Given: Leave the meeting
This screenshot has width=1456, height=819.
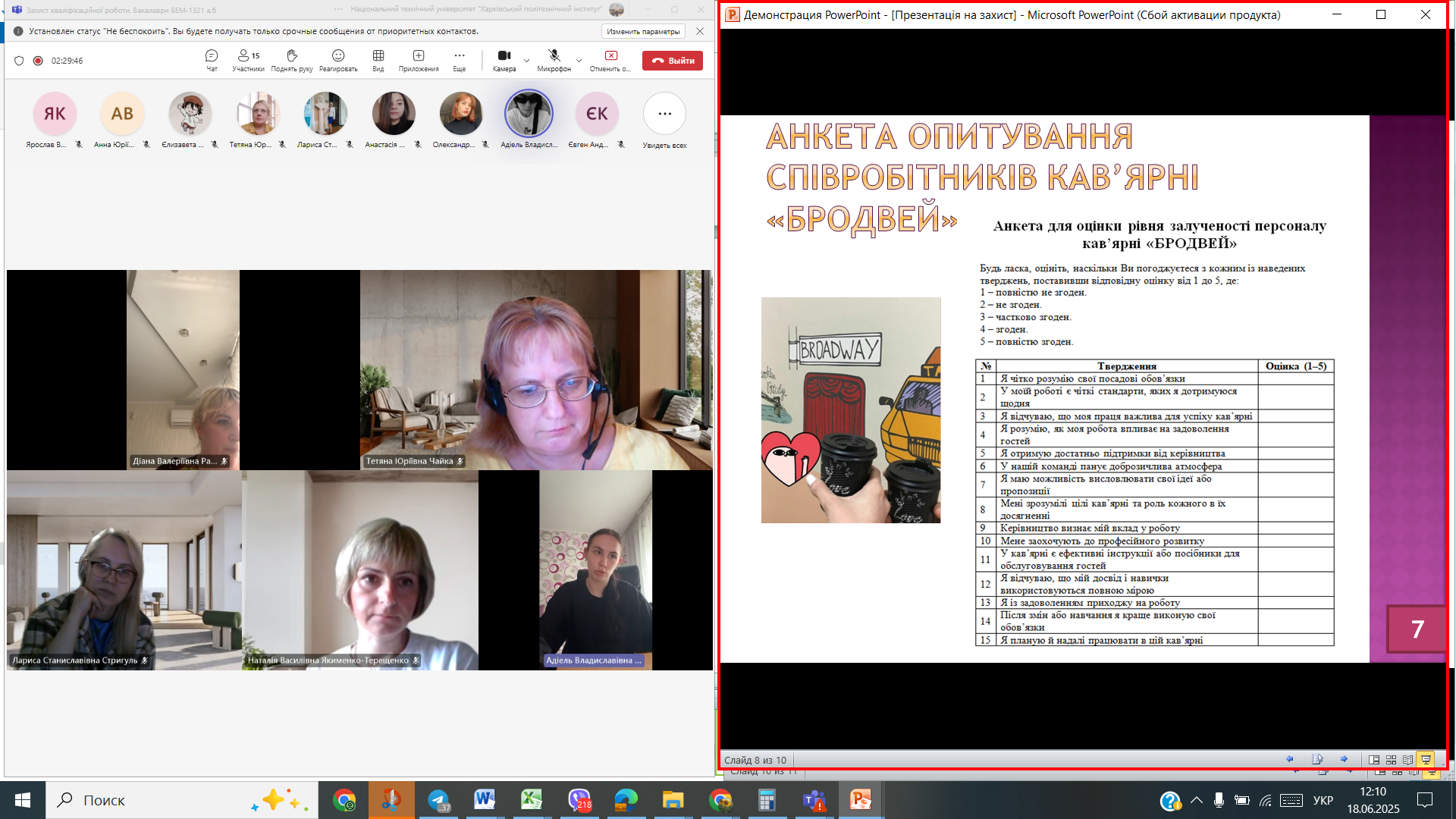Looking at the screenshot, I should [x=673, y=61].
